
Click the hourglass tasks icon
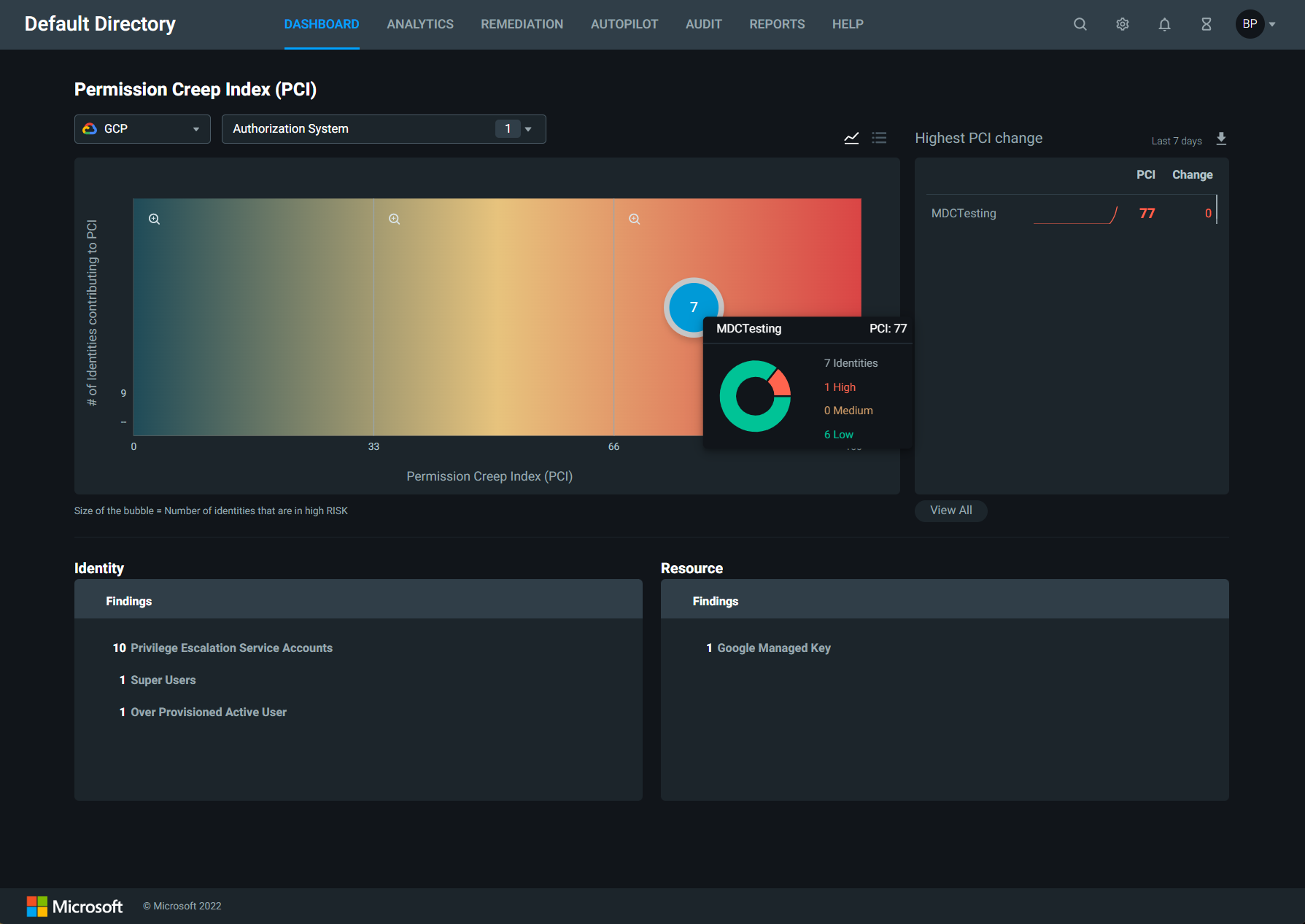1206,24
